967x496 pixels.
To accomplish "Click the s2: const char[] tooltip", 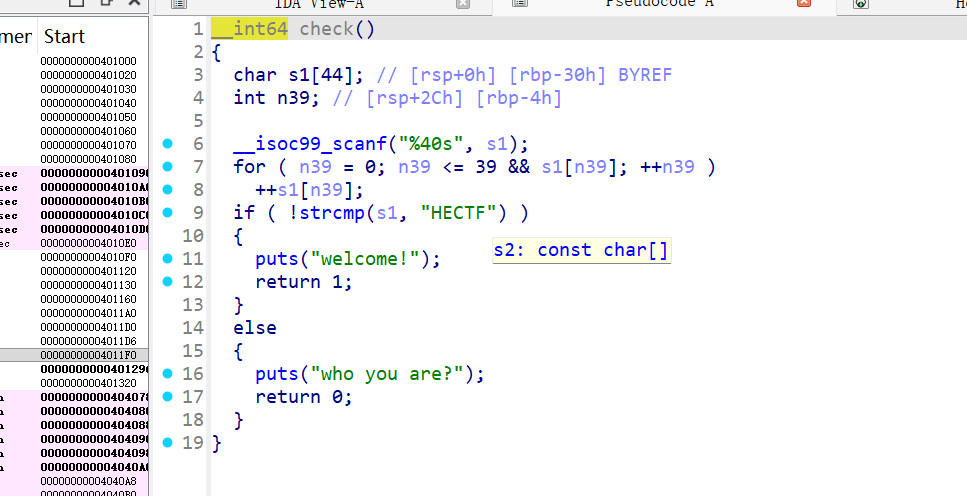I will 582,250.
